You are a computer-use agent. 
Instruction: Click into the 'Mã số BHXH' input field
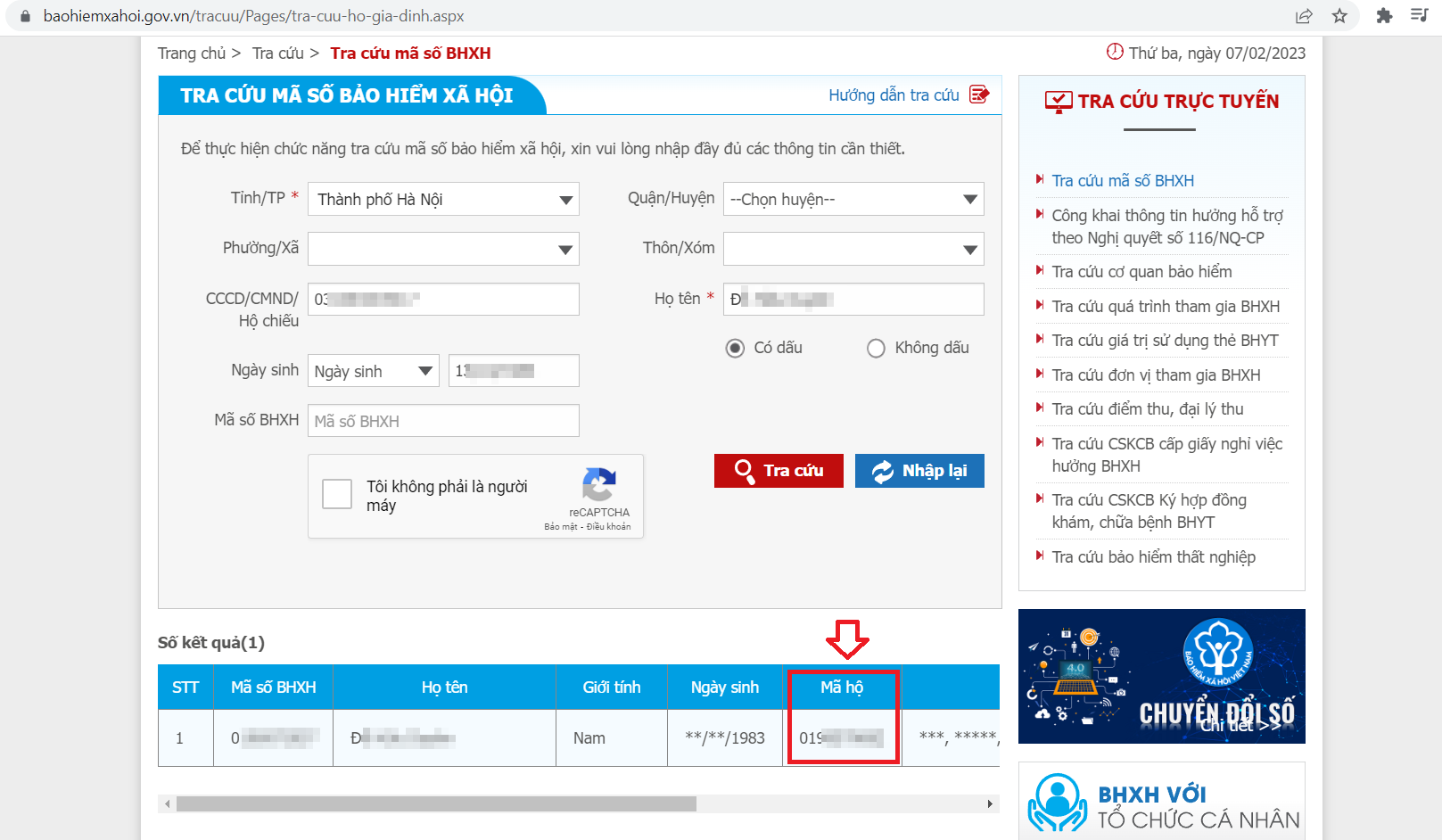point(443,421)
